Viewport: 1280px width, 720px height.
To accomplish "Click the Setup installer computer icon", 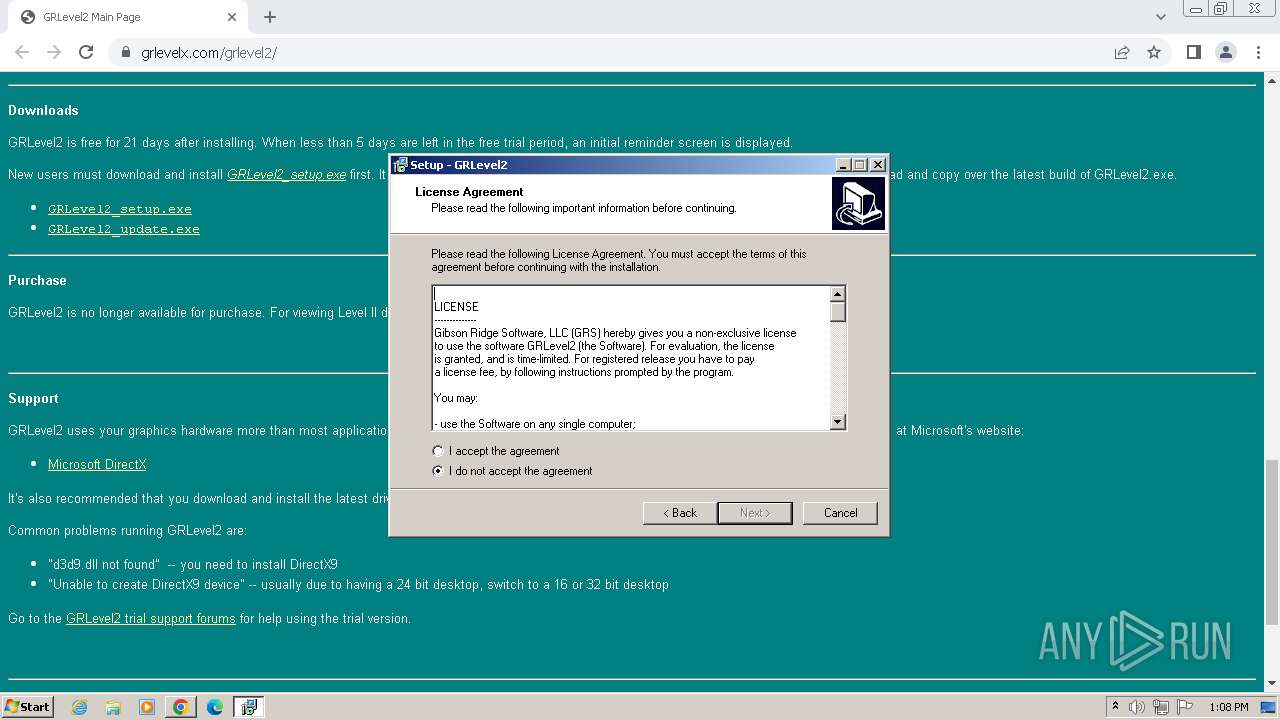I will (x=858, y=204).
